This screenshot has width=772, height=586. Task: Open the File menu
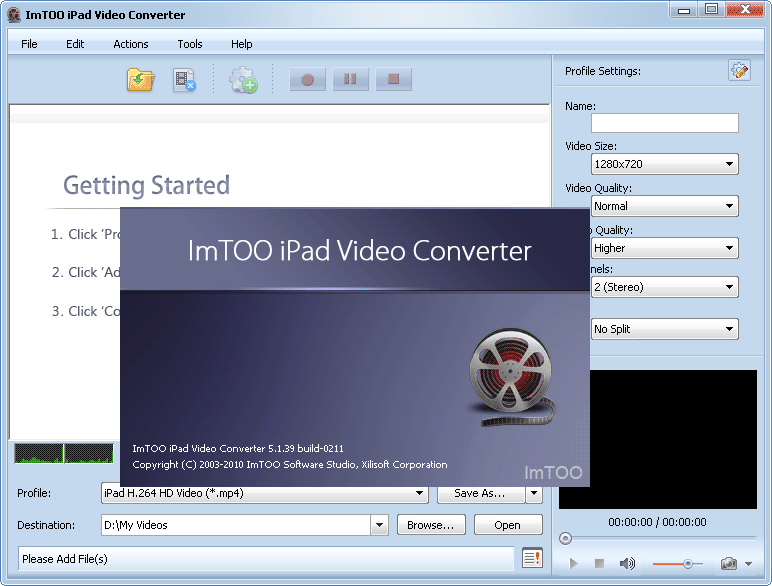29,44
